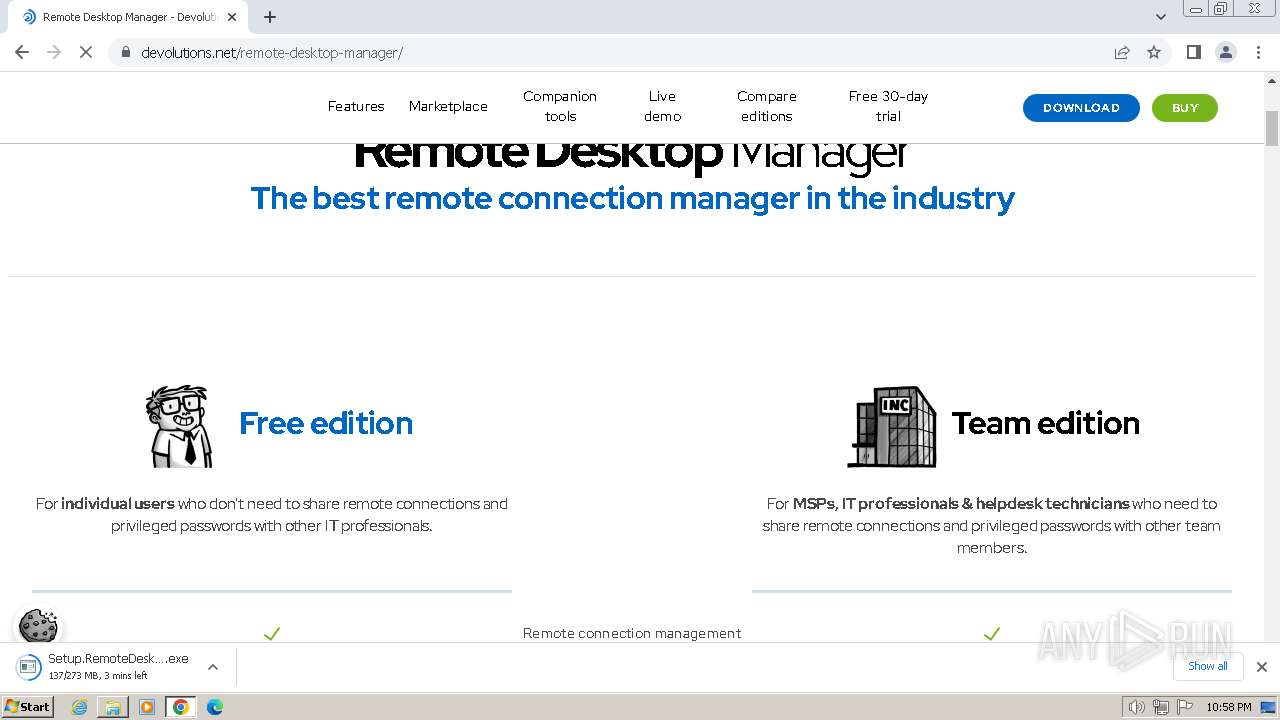Open a new browser tab
This screenshot has width=1280, height=720.
pyautogui.click(x=270, y=17)
